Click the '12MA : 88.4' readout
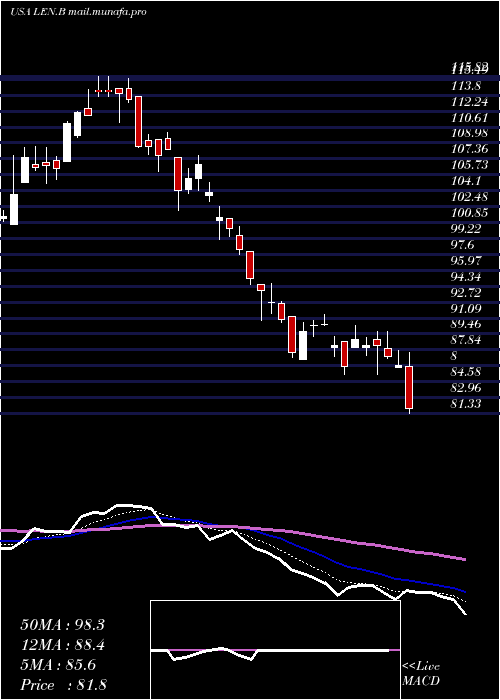This screenshot has width=500, height=700. [x=62, y=646]
